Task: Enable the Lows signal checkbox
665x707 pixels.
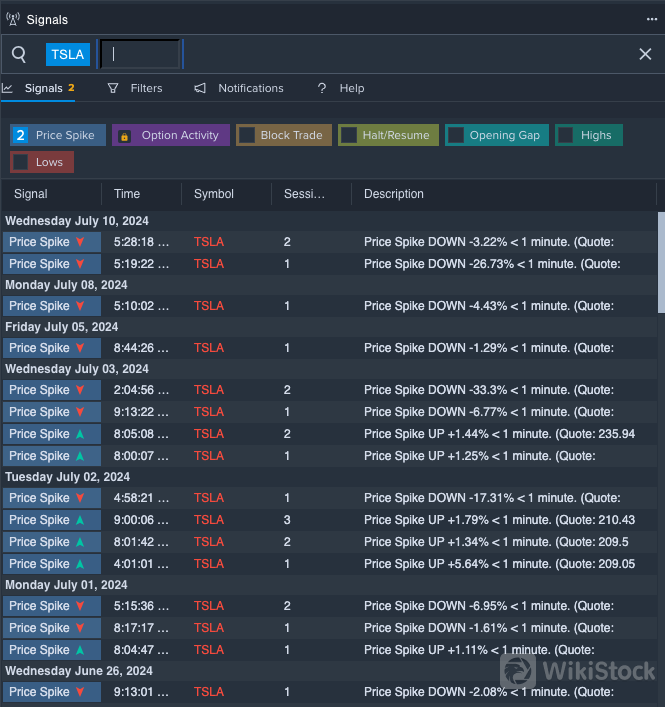Action: [x=21, y=162]
